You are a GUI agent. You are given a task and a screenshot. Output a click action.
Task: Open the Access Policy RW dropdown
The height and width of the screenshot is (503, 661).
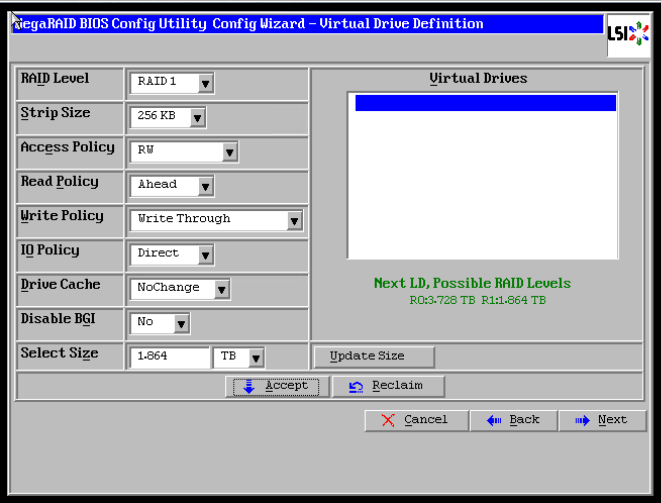pos(229,152)
